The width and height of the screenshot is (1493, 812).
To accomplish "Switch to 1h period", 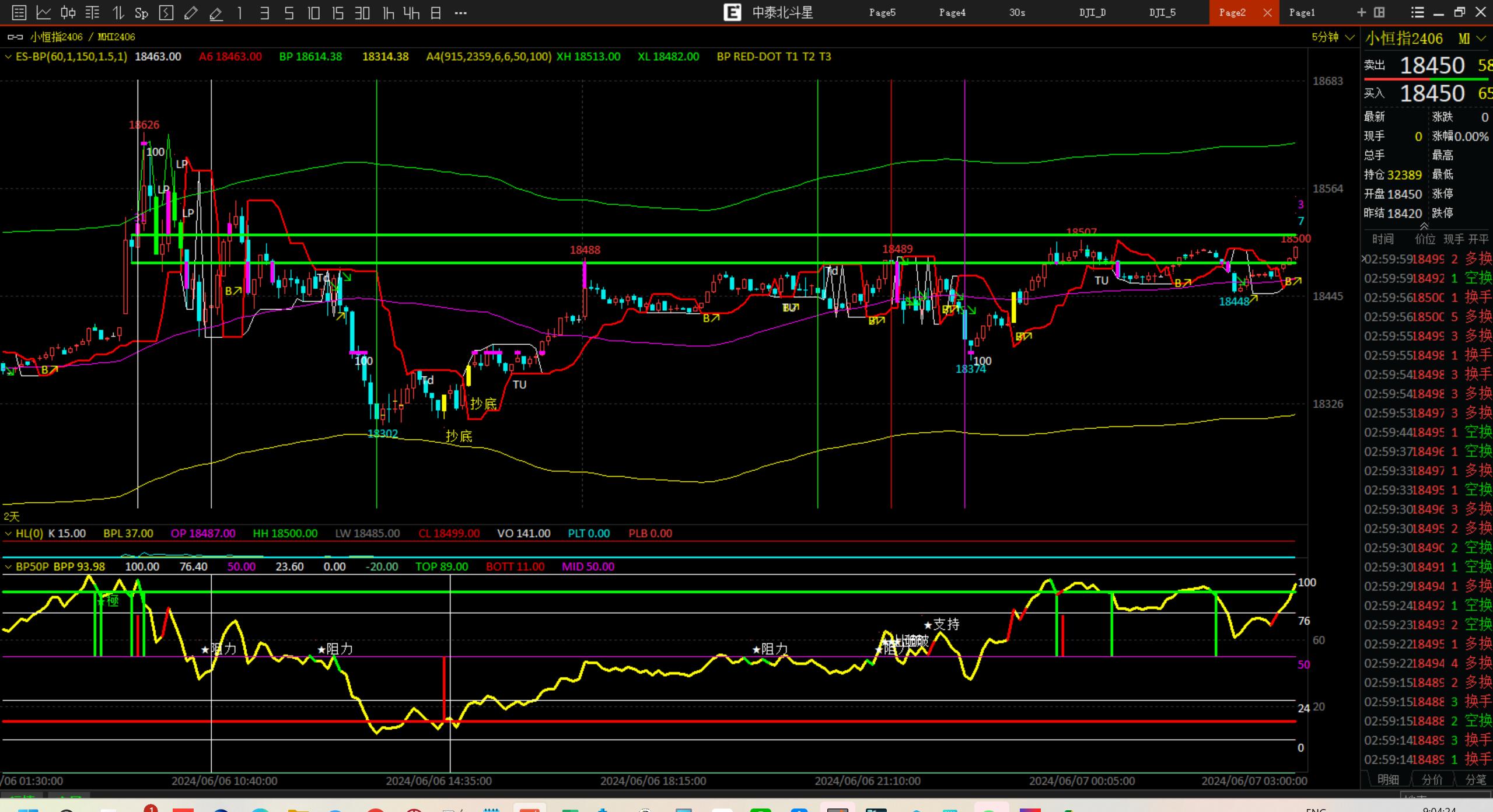I will [387, 12].
